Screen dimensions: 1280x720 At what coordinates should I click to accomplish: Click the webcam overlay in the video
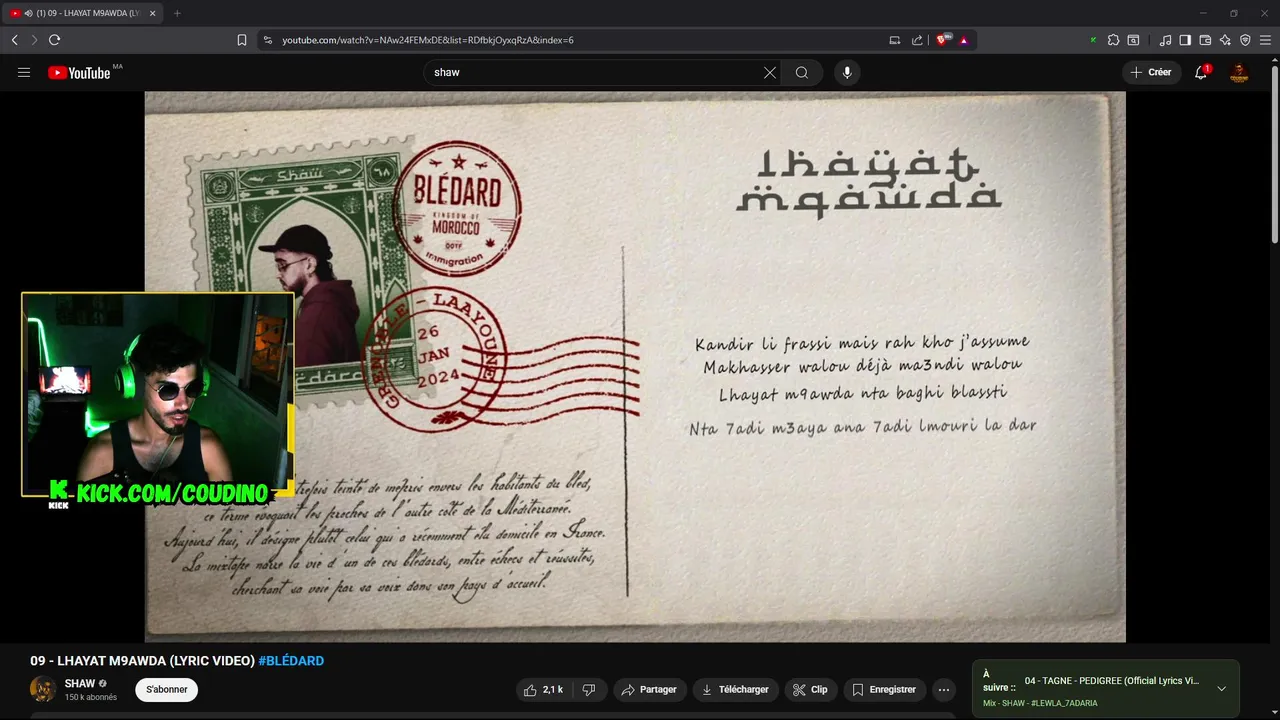click(x=158, y=395)
